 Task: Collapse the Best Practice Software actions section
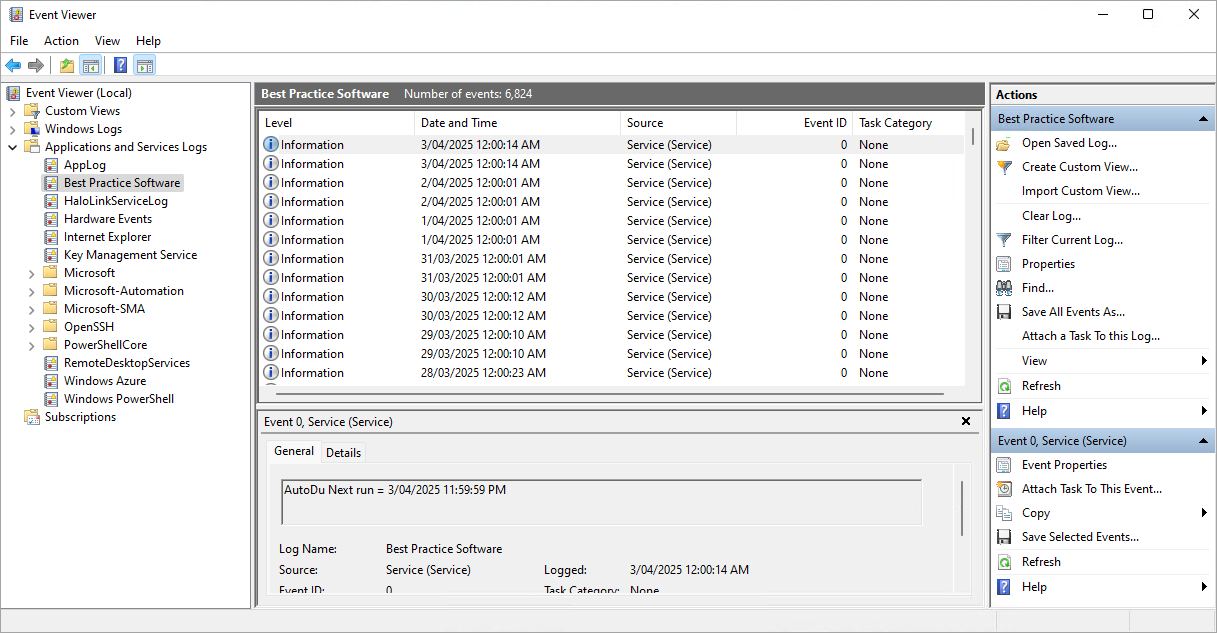pyautogui.click(x=1204, y=119)
